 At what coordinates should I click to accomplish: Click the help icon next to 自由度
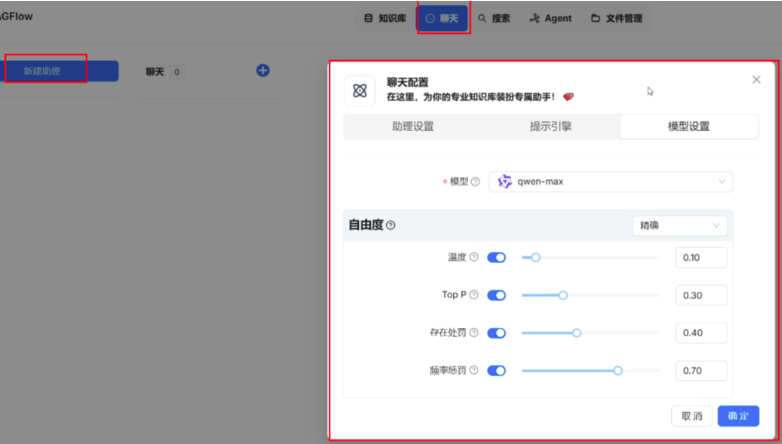(391, 226)
